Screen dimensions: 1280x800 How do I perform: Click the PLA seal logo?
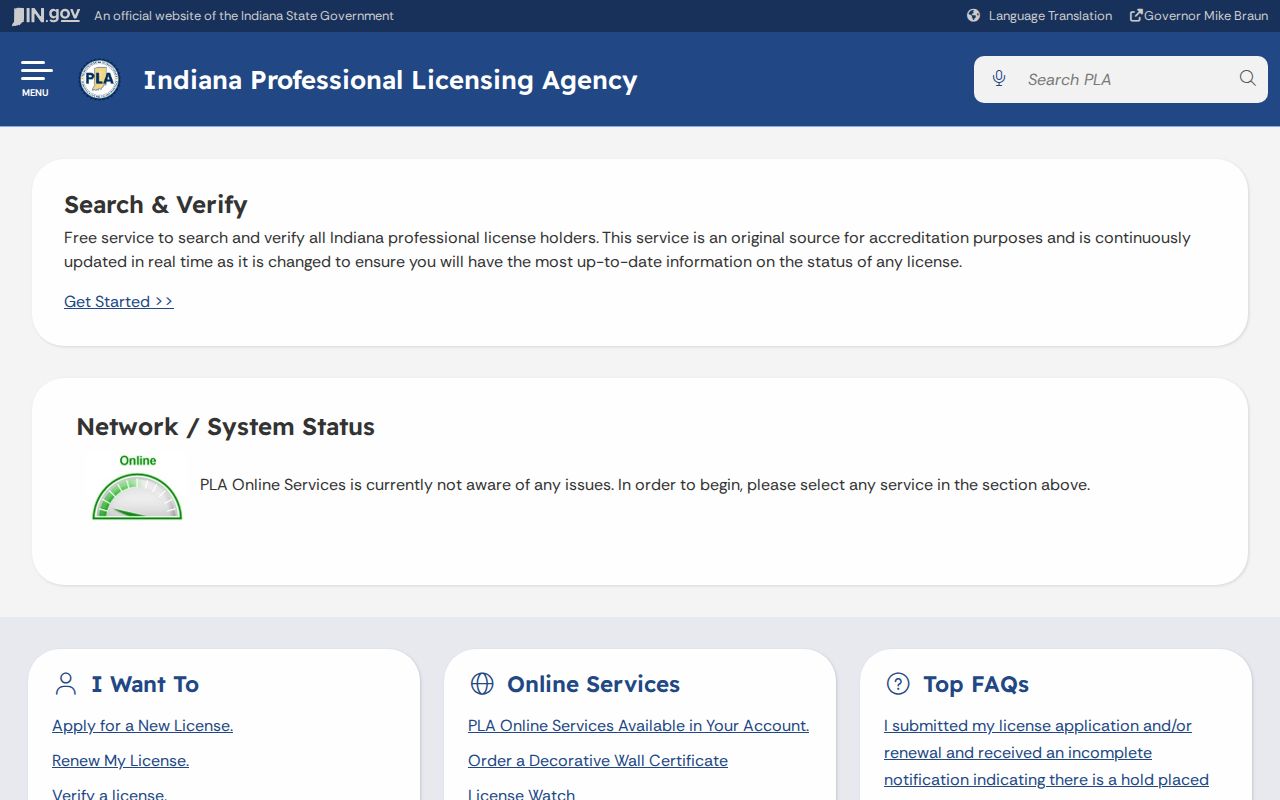coord(99,80)
